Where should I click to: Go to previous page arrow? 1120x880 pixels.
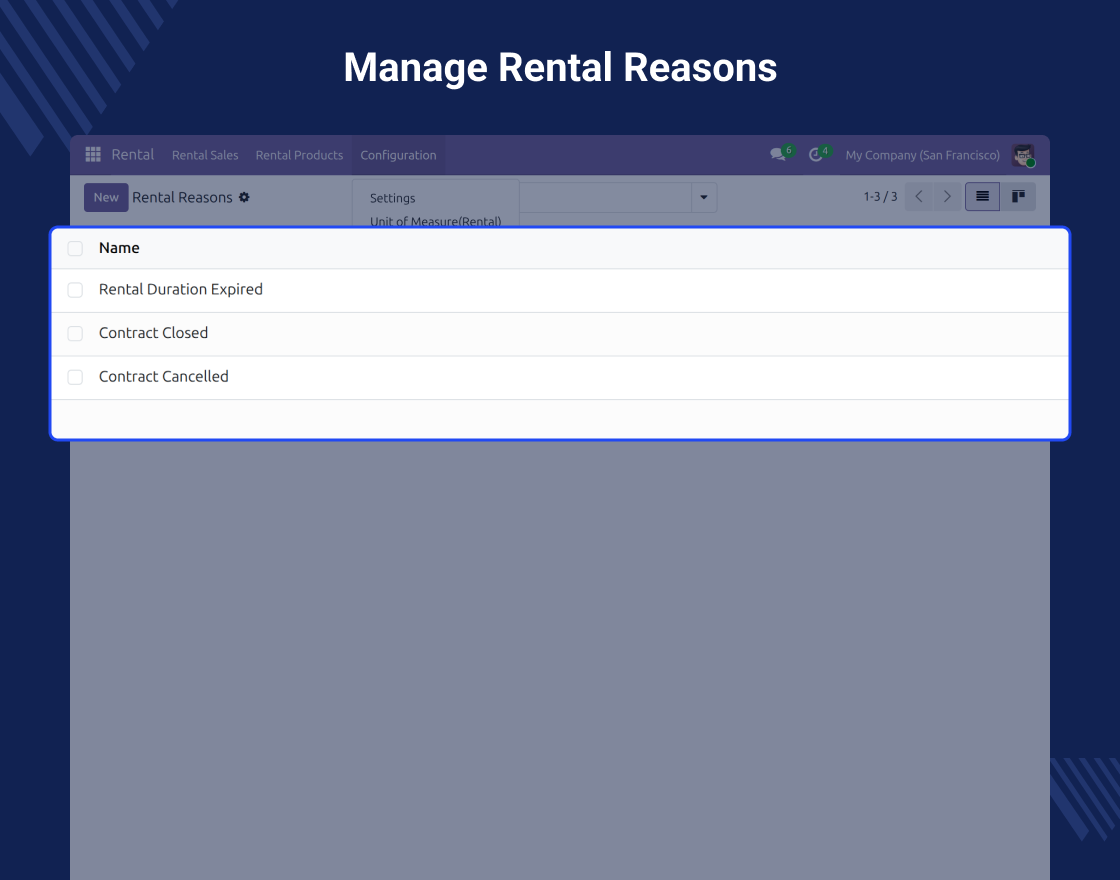click(919, 196)
